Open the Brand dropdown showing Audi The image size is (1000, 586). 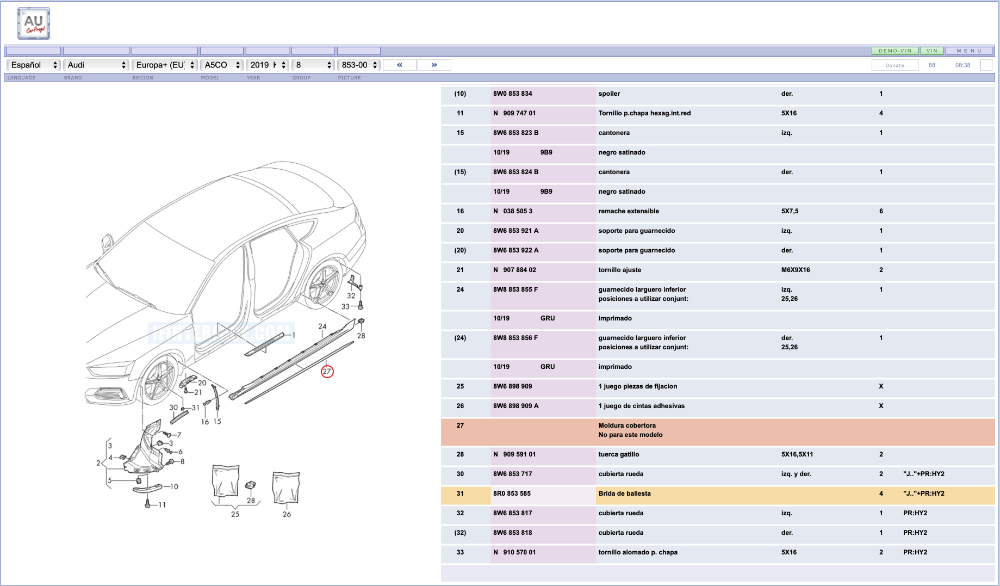click(95, 65)
